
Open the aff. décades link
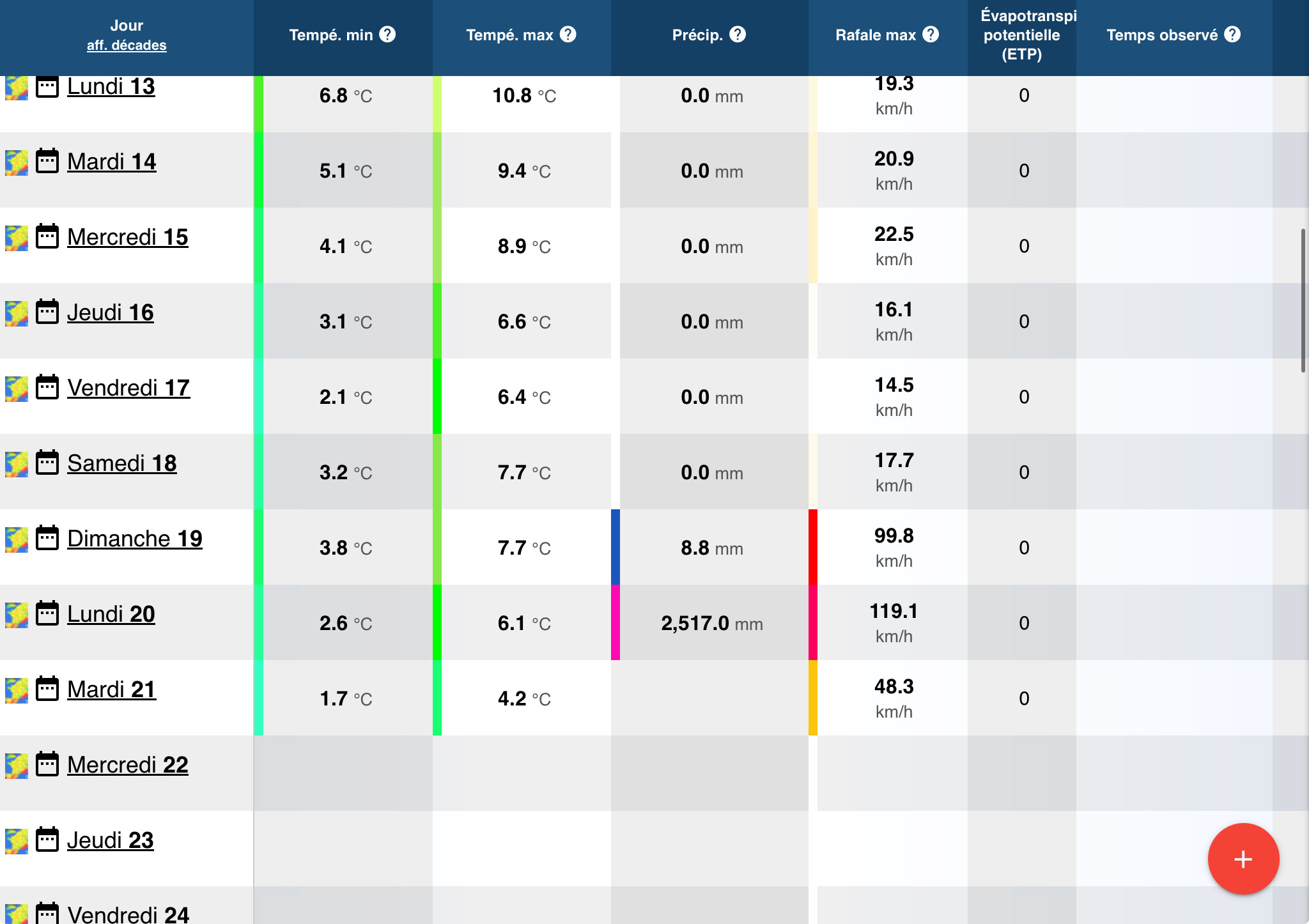(x=127, y=45)
